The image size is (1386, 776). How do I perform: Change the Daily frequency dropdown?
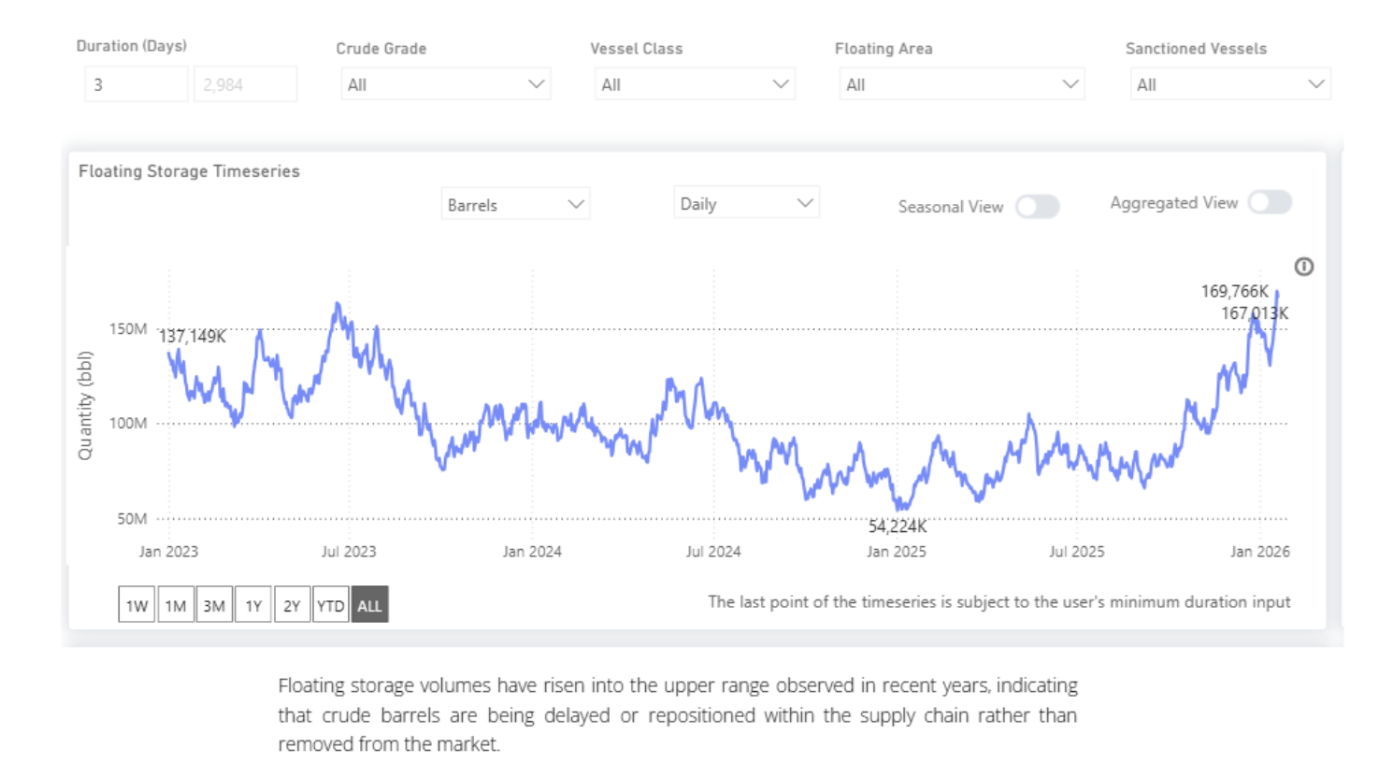pyautogui.click(x=746, y=204)
